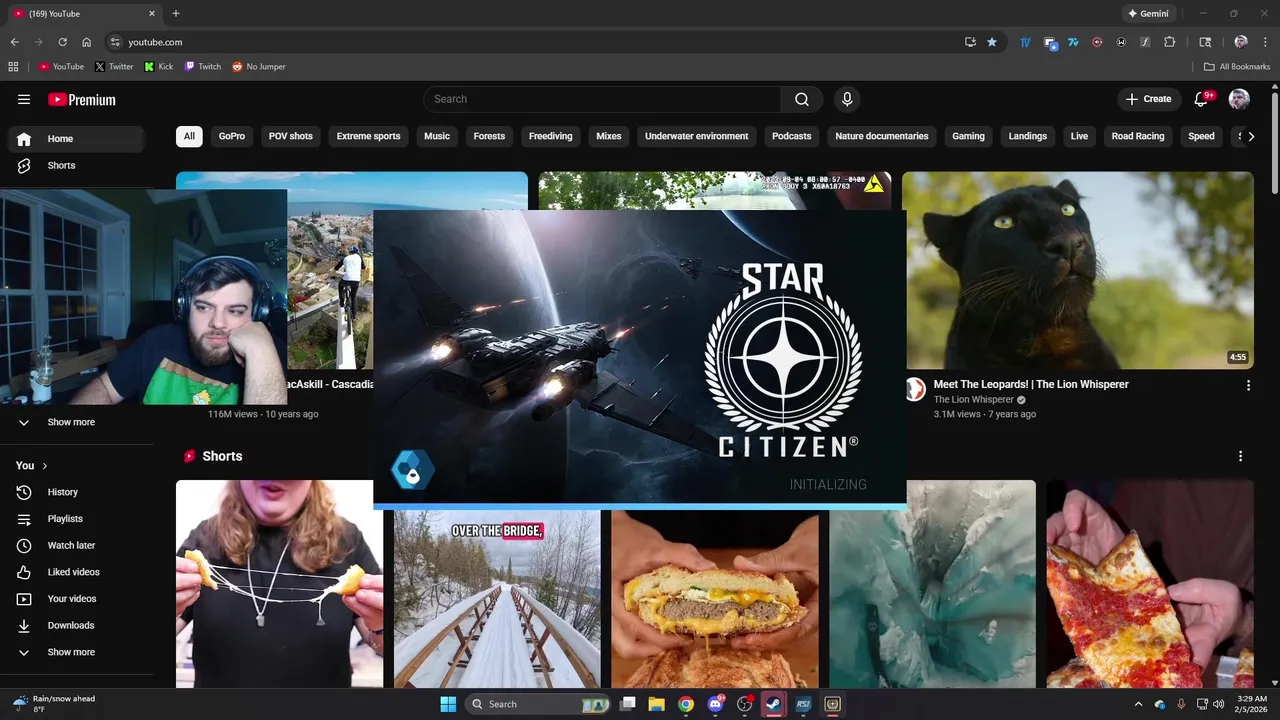The image size is (1280, 720).
Task: Go back in browser history
Action: [14, 42]
